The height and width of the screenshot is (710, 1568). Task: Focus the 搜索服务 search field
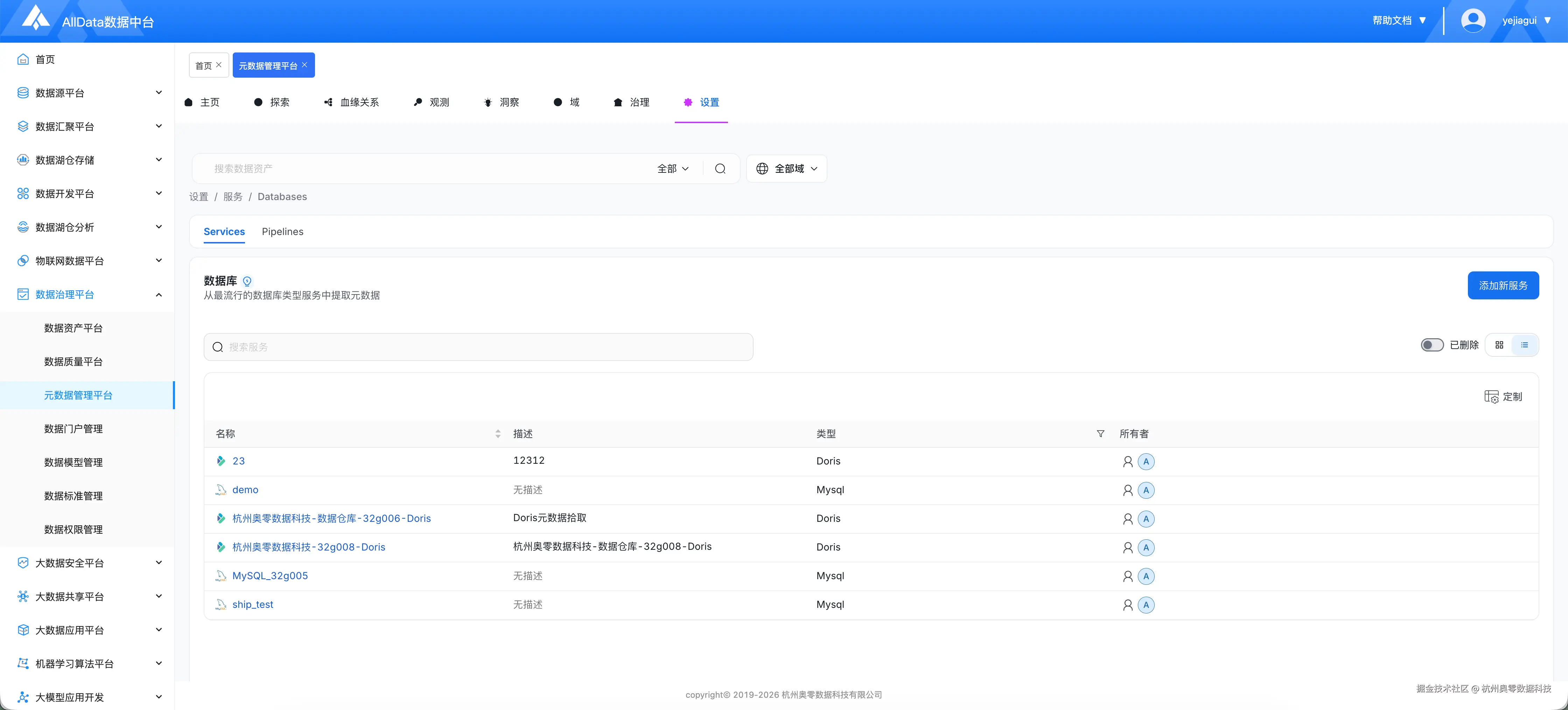pos(478,347)
